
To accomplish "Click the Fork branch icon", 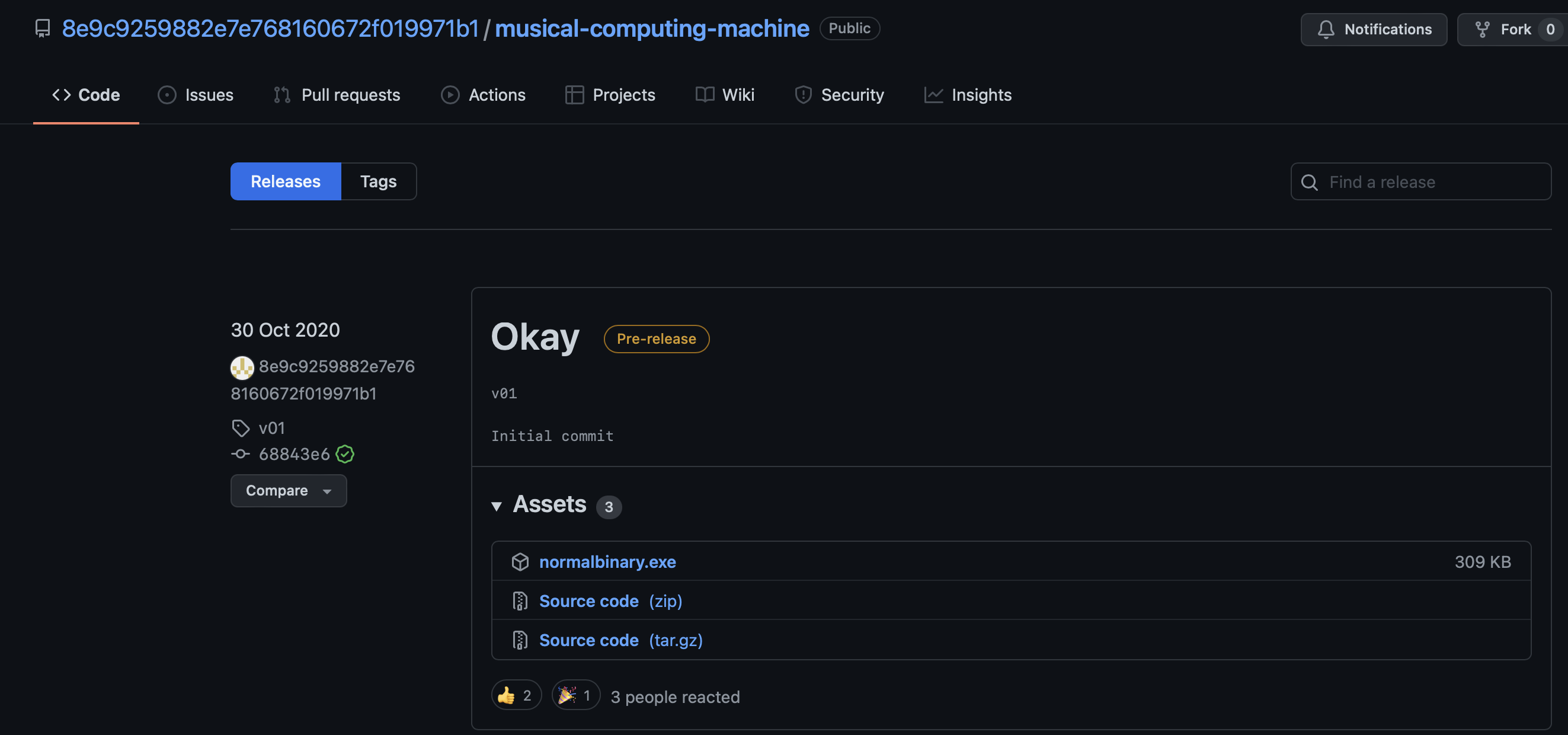I will tap(1482, 29).
